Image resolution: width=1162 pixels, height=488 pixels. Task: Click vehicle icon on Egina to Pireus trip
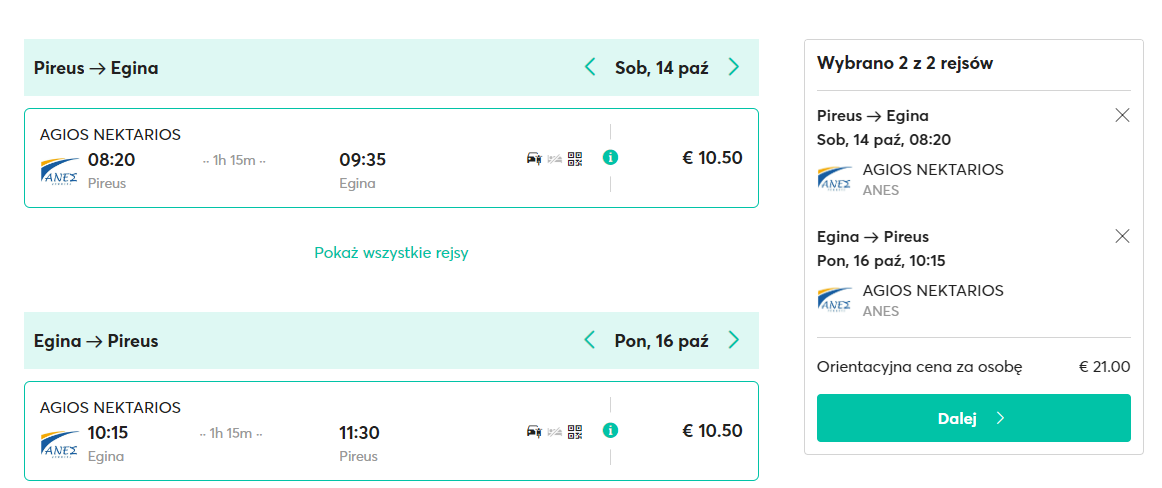pos(534,431)
